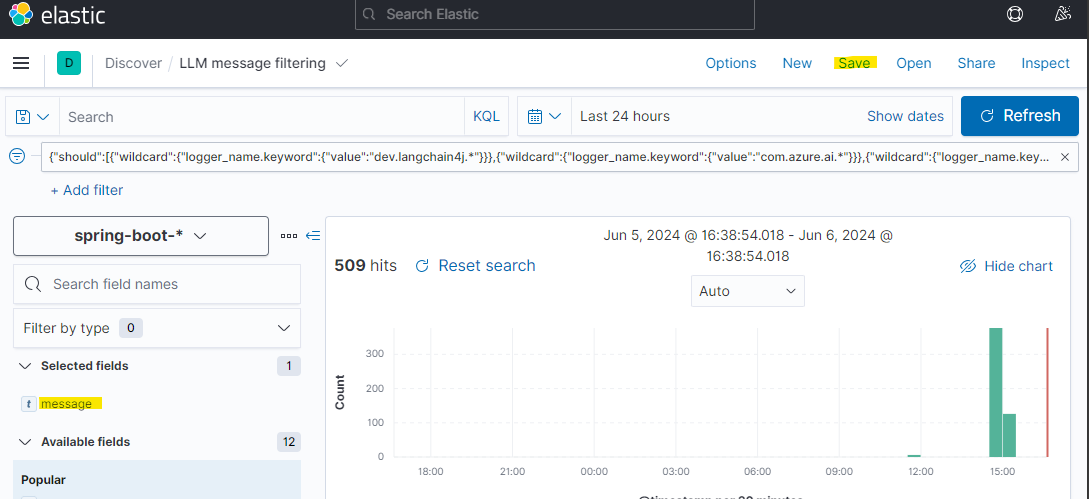Screen dimensions: 1089x499
Task: Open the saved queries disk menu
Action: point(33,117)
